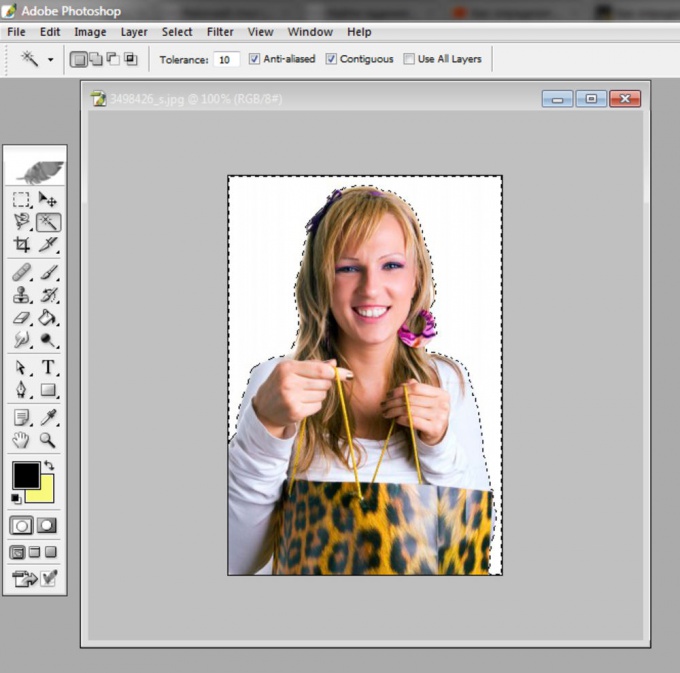This screenshot has width=680, height=673.
Task: Uncheck the Contiguous checkbox
Action: (331, 59)
